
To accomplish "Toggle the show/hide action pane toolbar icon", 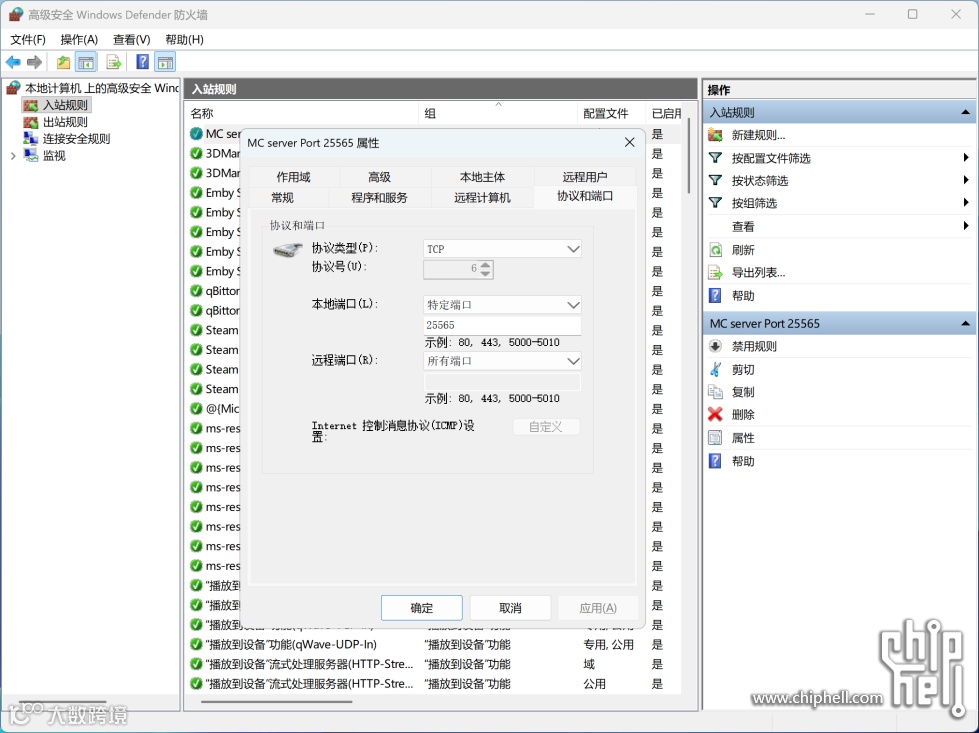I will (x=165, y=62).
